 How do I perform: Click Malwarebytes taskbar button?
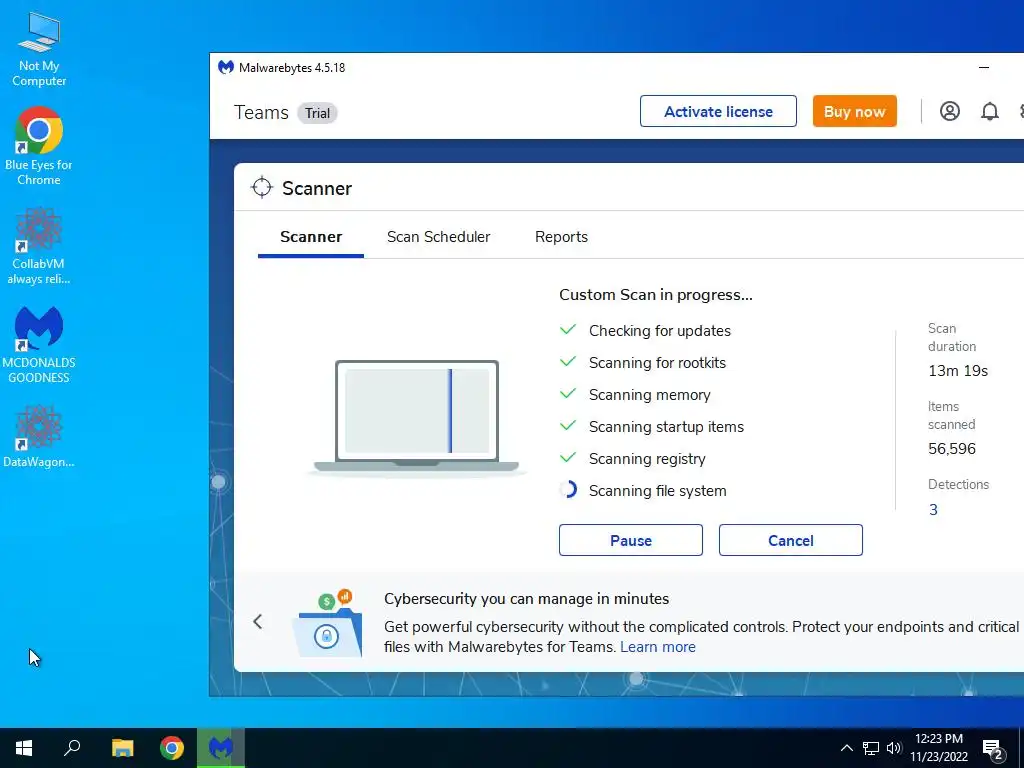pyautogui.click(x=221, y=748)
